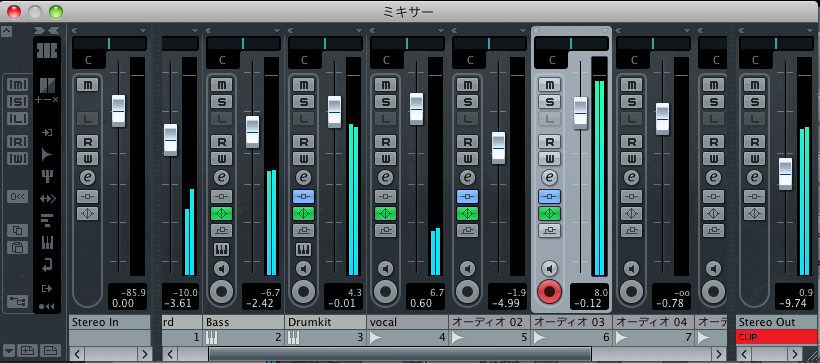This screenshot has width=820, height=363.
Task: Record-enable the オーディオ 02 channel
Action: 468,291
